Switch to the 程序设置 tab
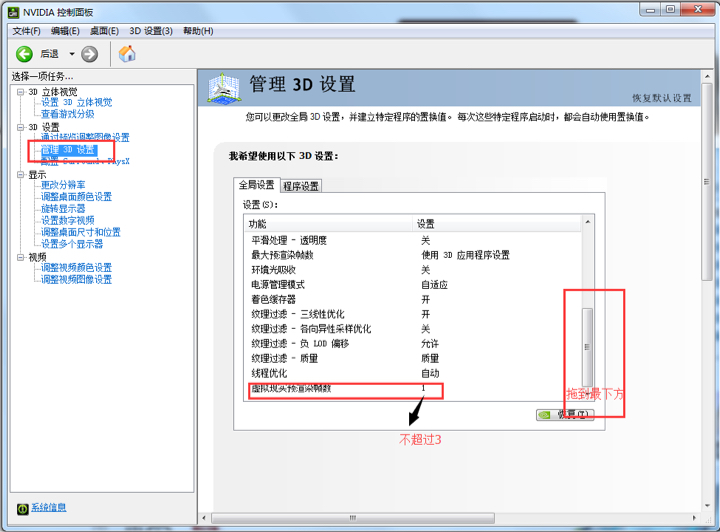The width and height of the screenshot is (720, 532). (301, 186)
